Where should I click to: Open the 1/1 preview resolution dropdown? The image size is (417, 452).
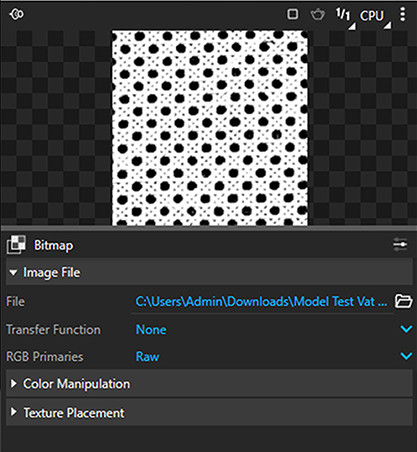pyautogui.click(x=345, y=17)
